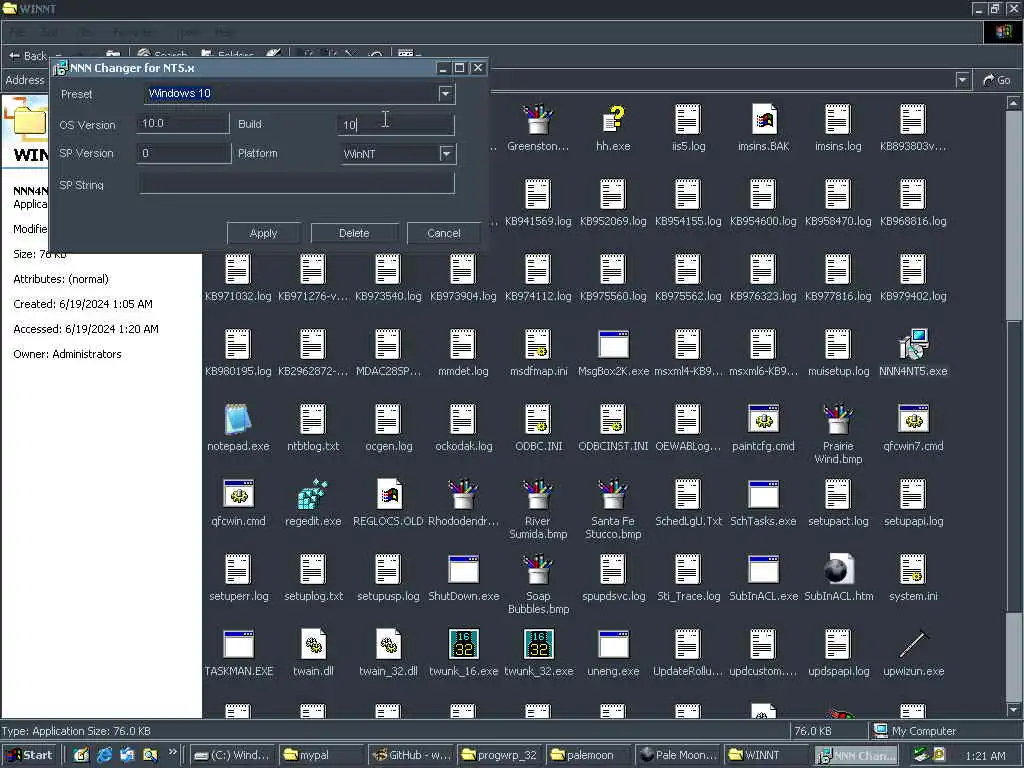Select the iis5.log file
The width and height of the screenshot is (1024, 768).
(x=688, y=120)
